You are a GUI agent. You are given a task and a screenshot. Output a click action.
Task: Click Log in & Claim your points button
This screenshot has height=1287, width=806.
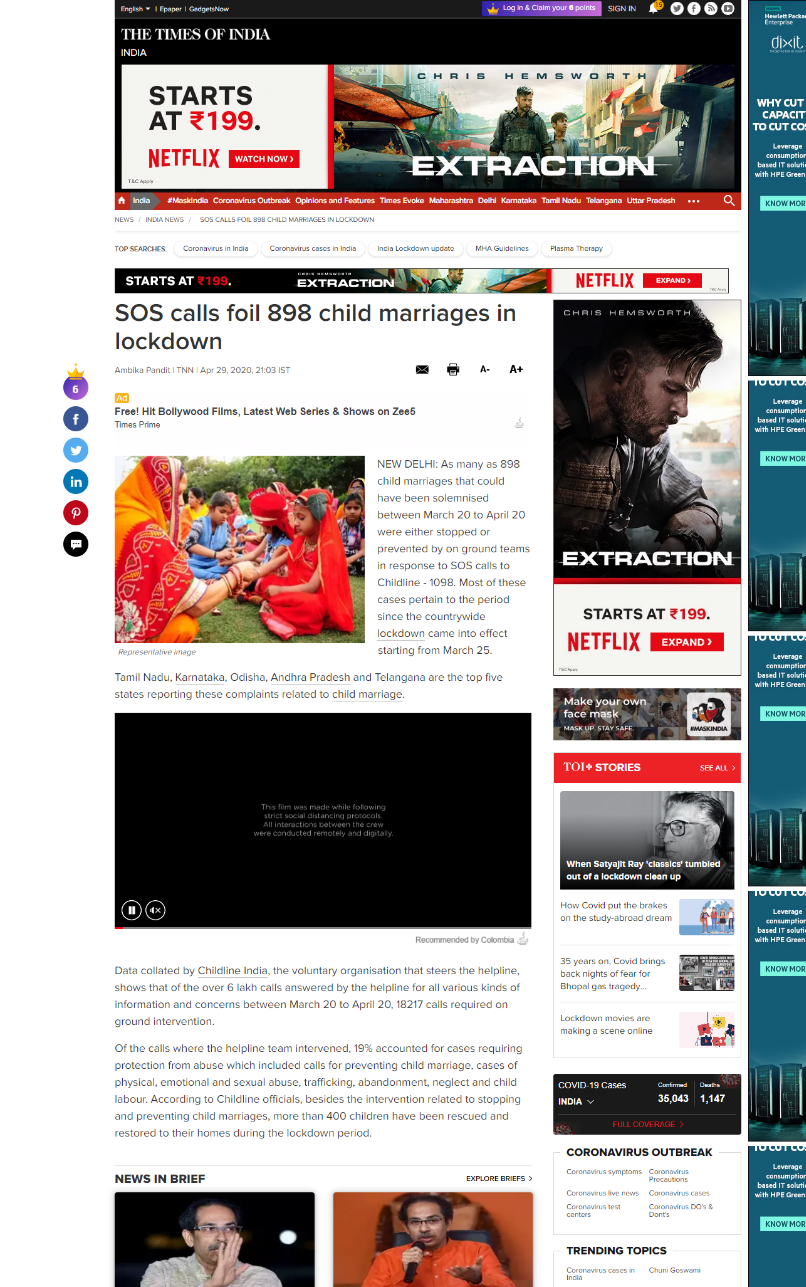541,8
